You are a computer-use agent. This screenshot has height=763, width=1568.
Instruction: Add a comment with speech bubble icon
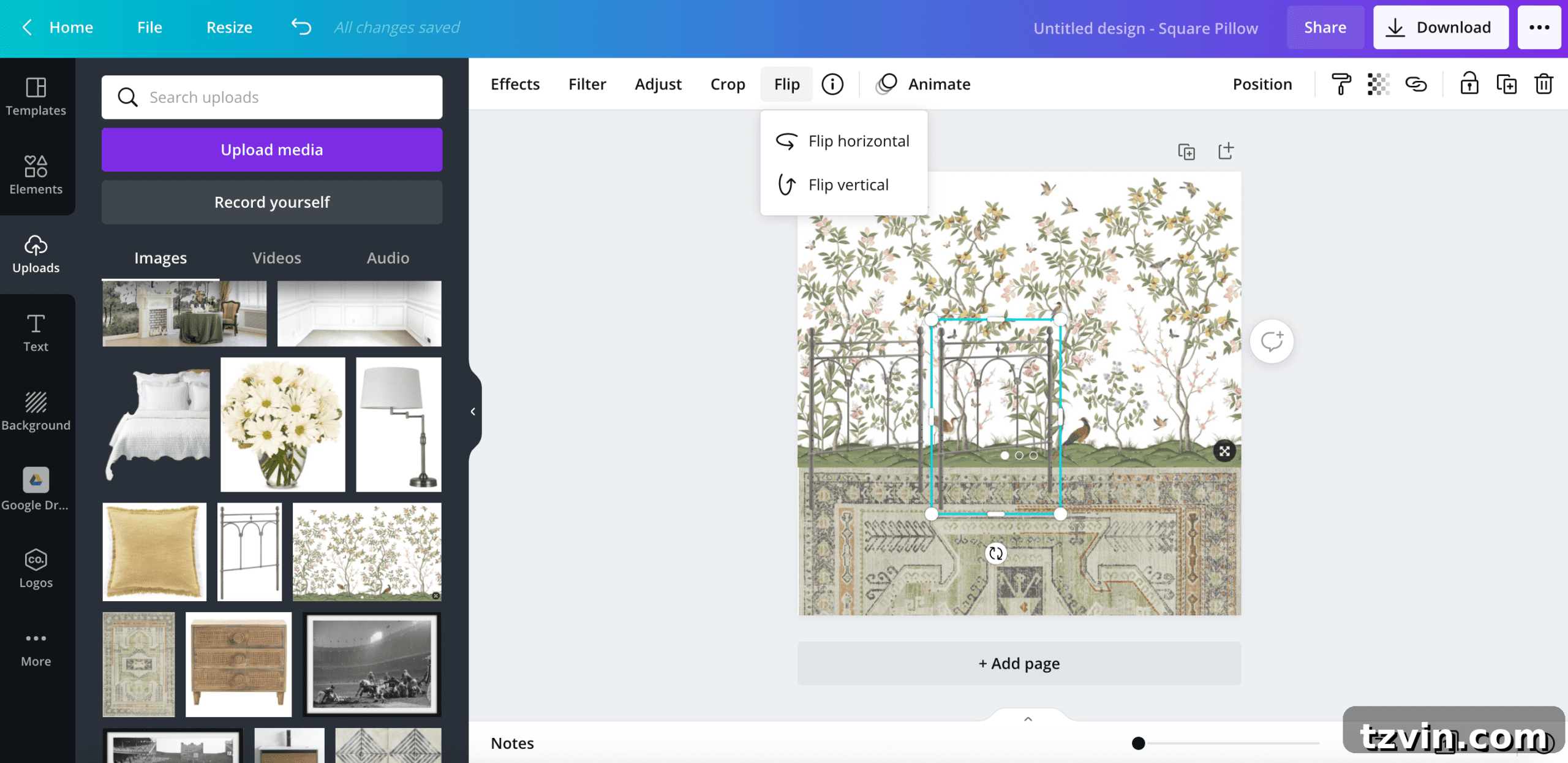(x=1272, y=341)
